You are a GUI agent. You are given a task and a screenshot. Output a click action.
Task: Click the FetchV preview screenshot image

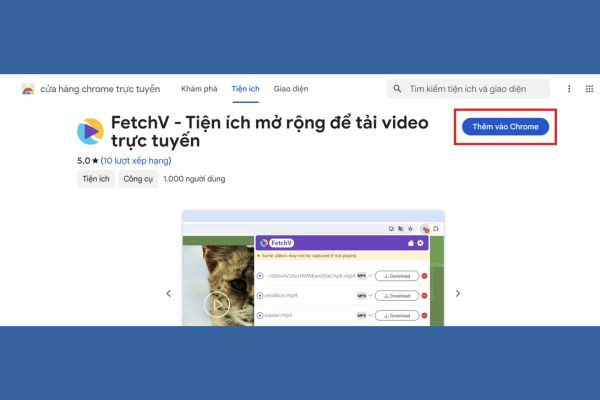coord(313,268)
